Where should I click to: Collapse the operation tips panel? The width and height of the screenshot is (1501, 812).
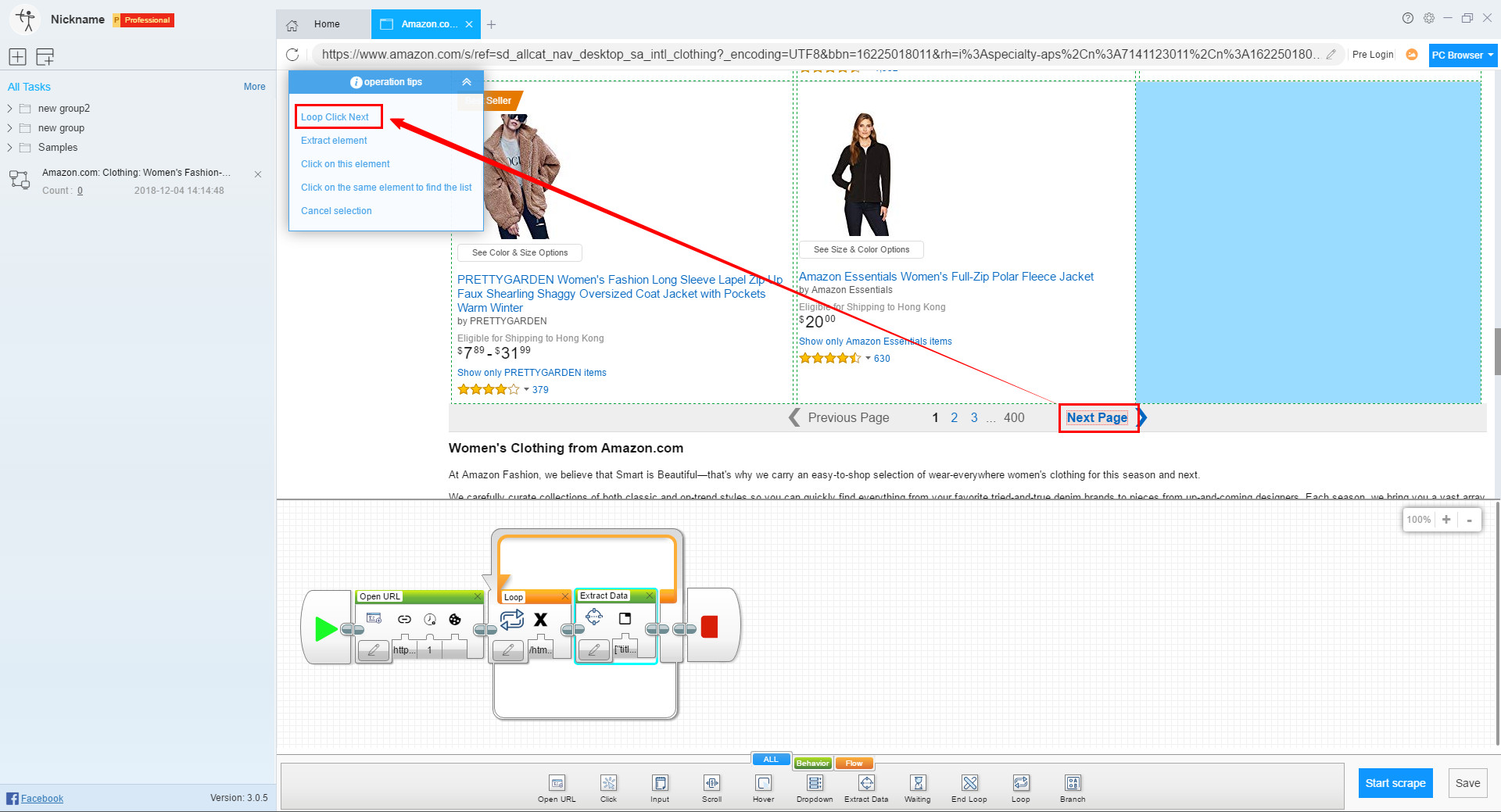coord(467,81)
